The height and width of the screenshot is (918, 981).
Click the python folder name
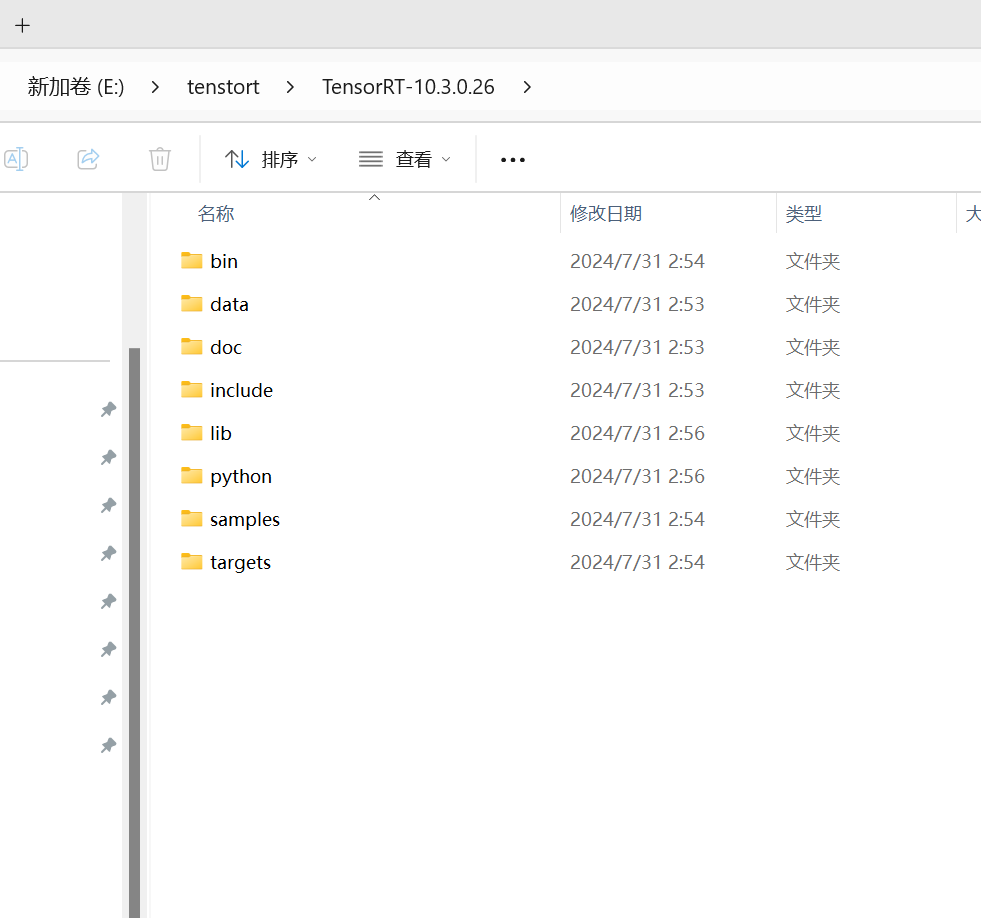click(241, 477)
